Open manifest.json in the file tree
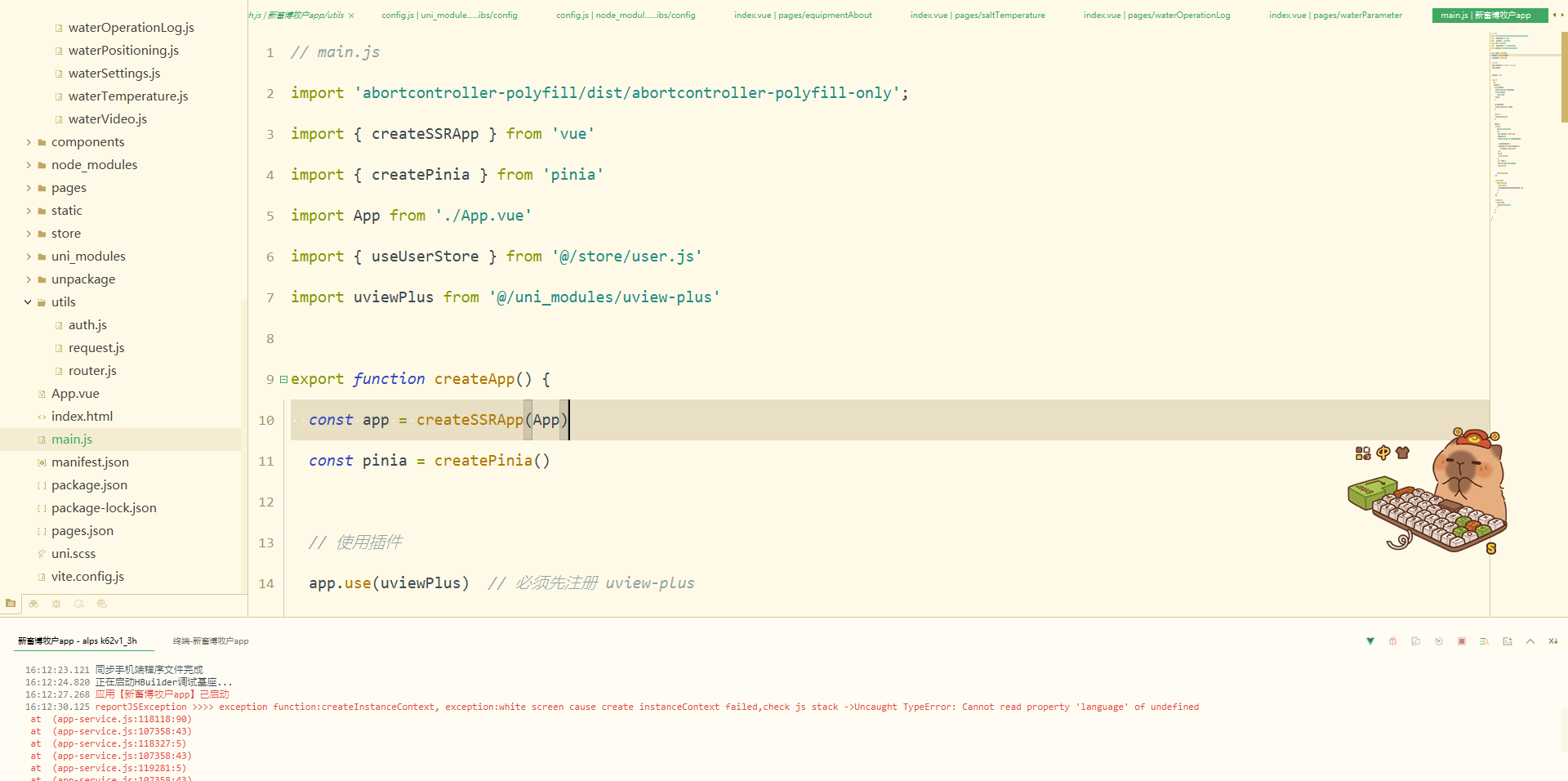Viewport: 1568px width, 781px height. click(x=90, y=462)
